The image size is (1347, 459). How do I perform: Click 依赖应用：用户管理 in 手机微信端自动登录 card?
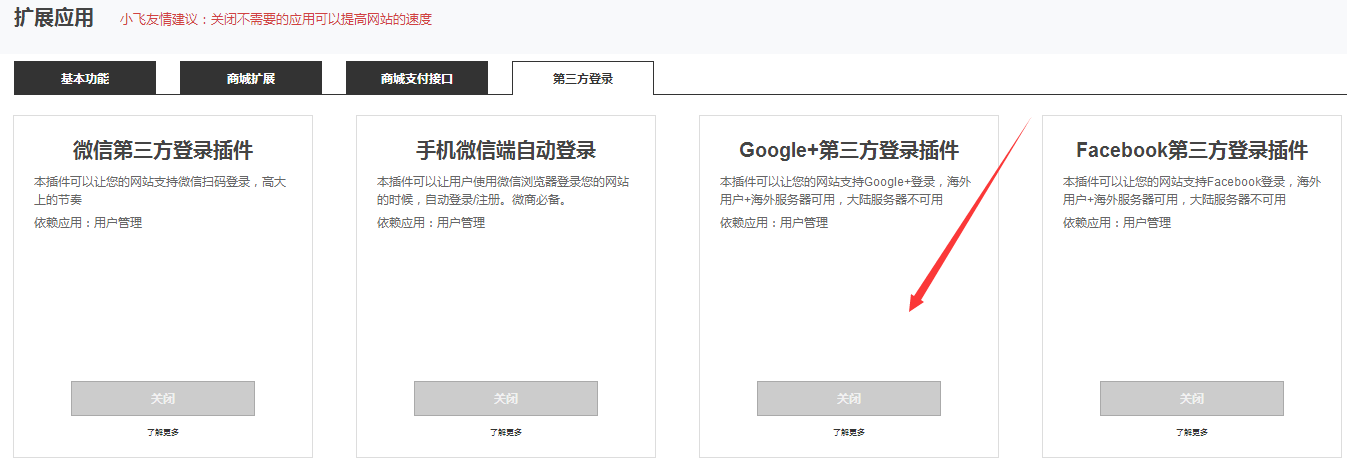coord(431,222)
